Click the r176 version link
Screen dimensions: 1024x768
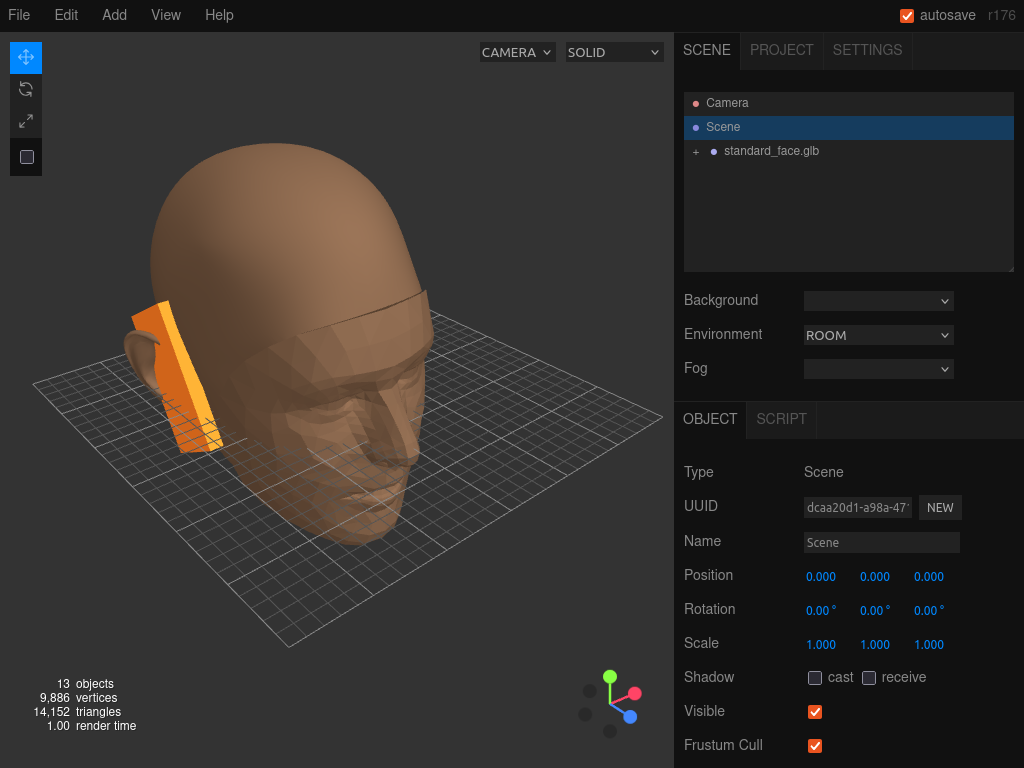(1002, 16)
